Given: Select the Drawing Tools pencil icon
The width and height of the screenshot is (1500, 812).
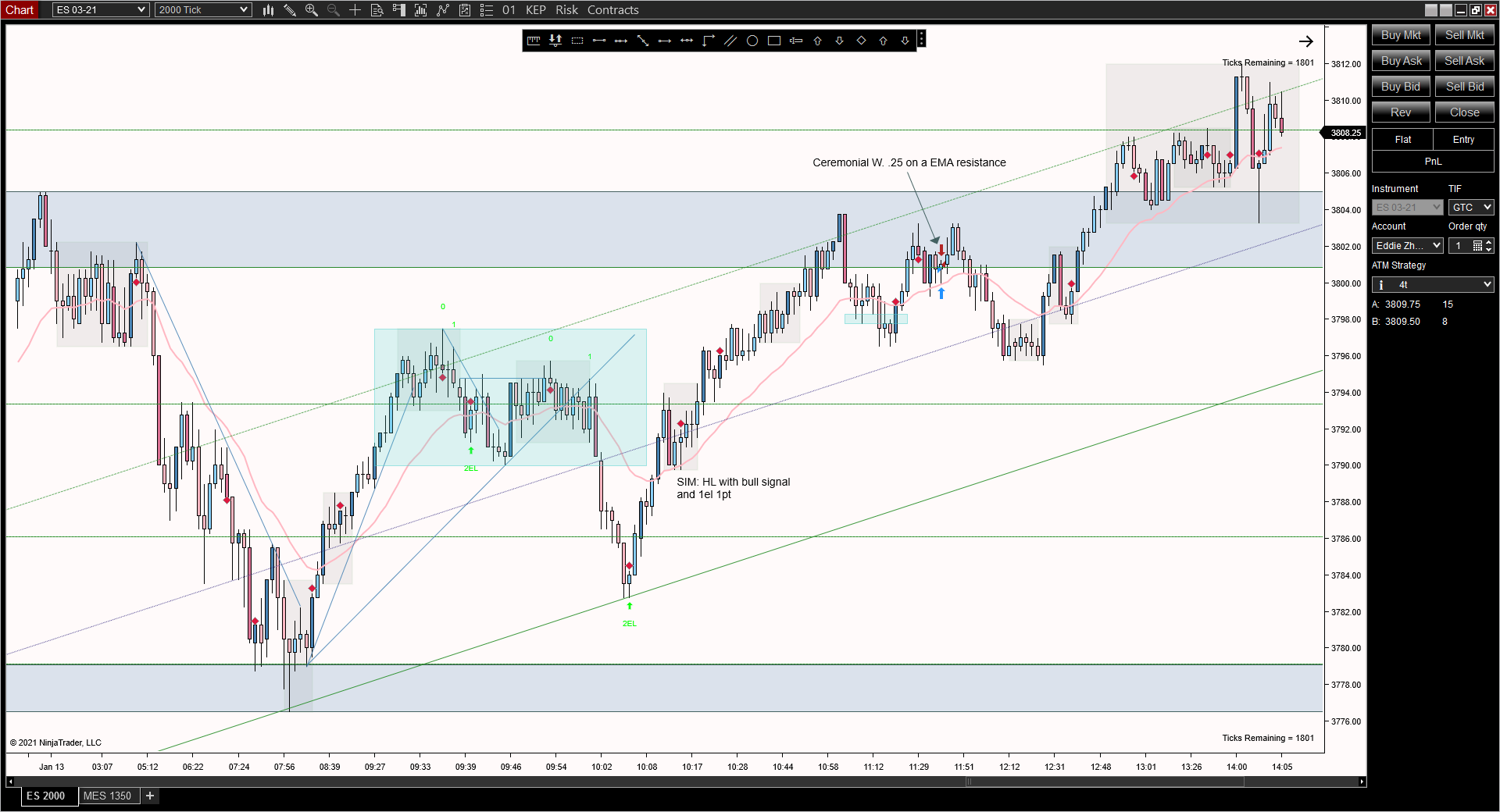Looking at the screenshot, I should pos(290,10).
